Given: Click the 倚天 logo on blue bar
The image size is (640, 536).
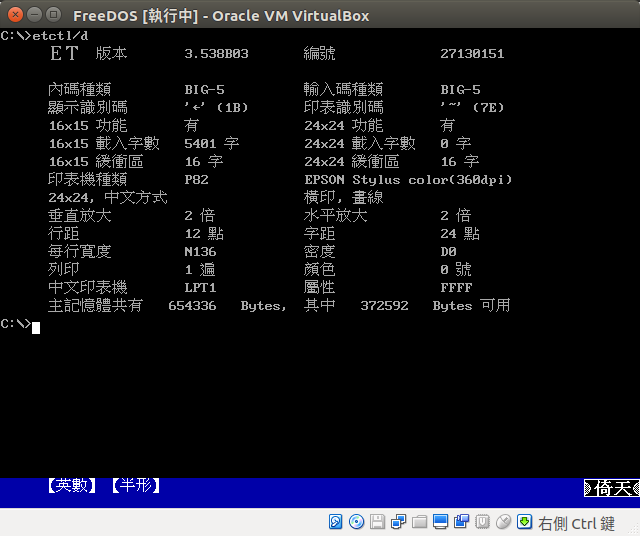Looking at the screenshot, I should 612,489.
